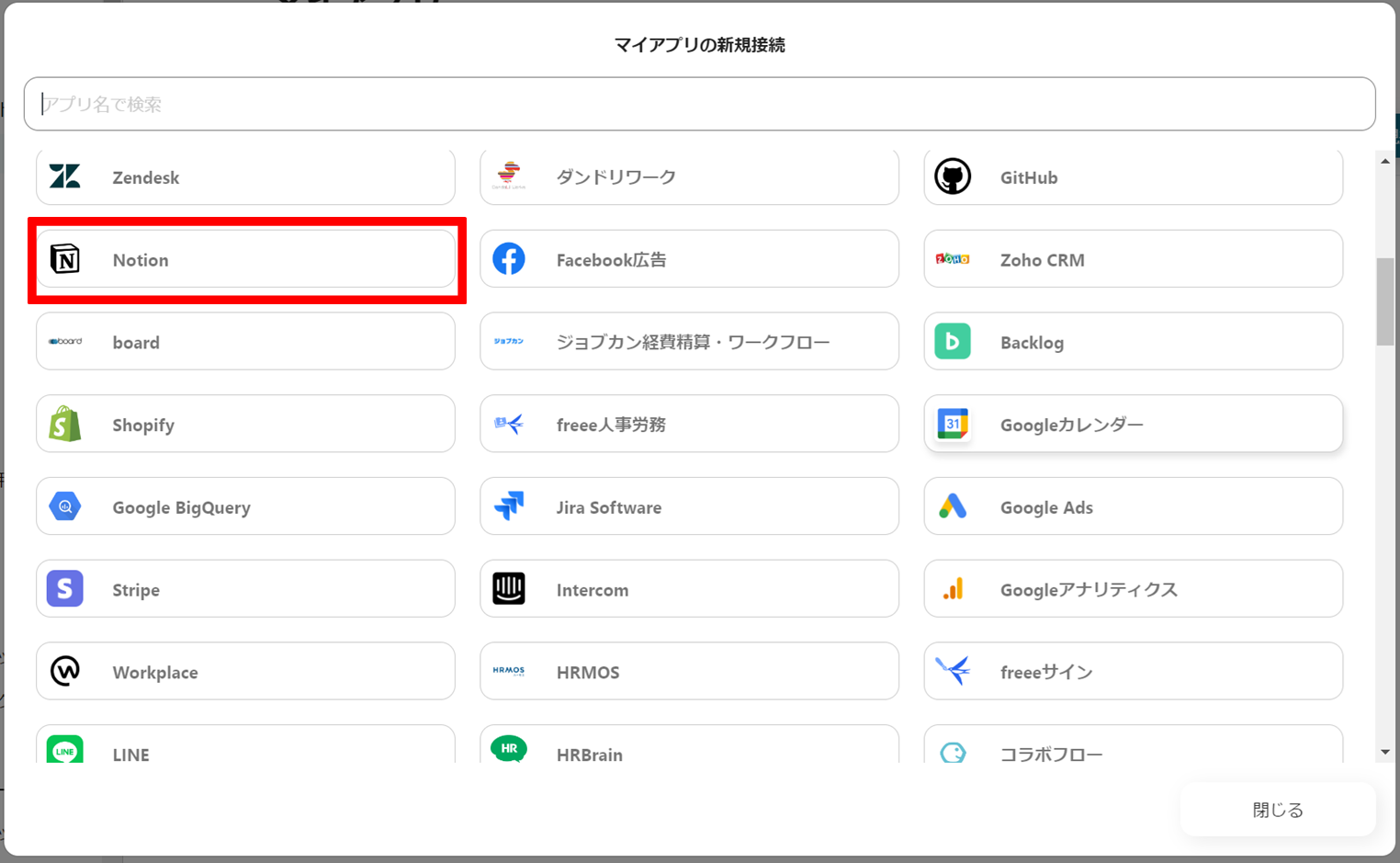
Task: Select the ダンドリワーク entry
Action: coord(689,176)
